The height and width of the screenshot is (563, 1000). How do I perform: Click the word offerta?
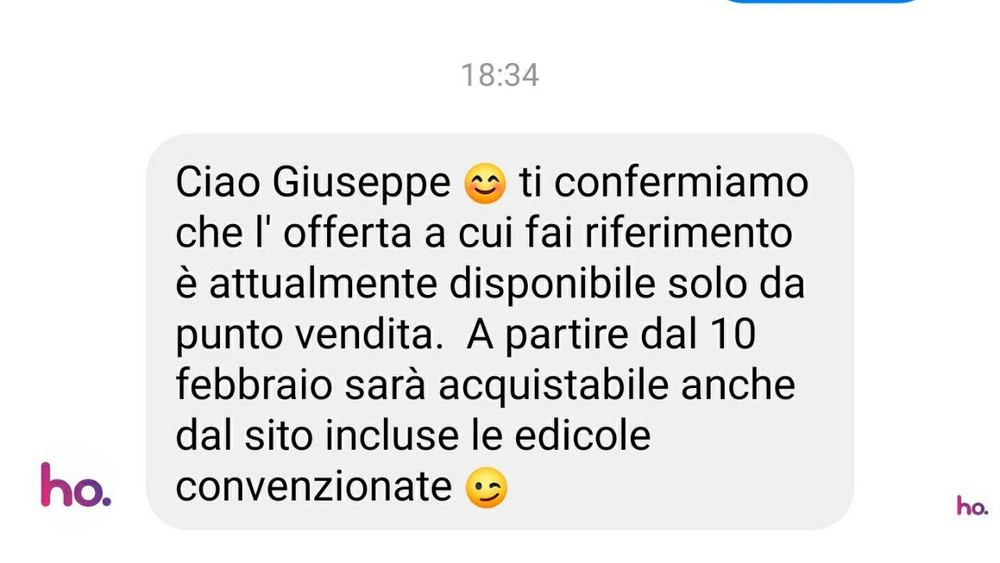coord(348,233)
